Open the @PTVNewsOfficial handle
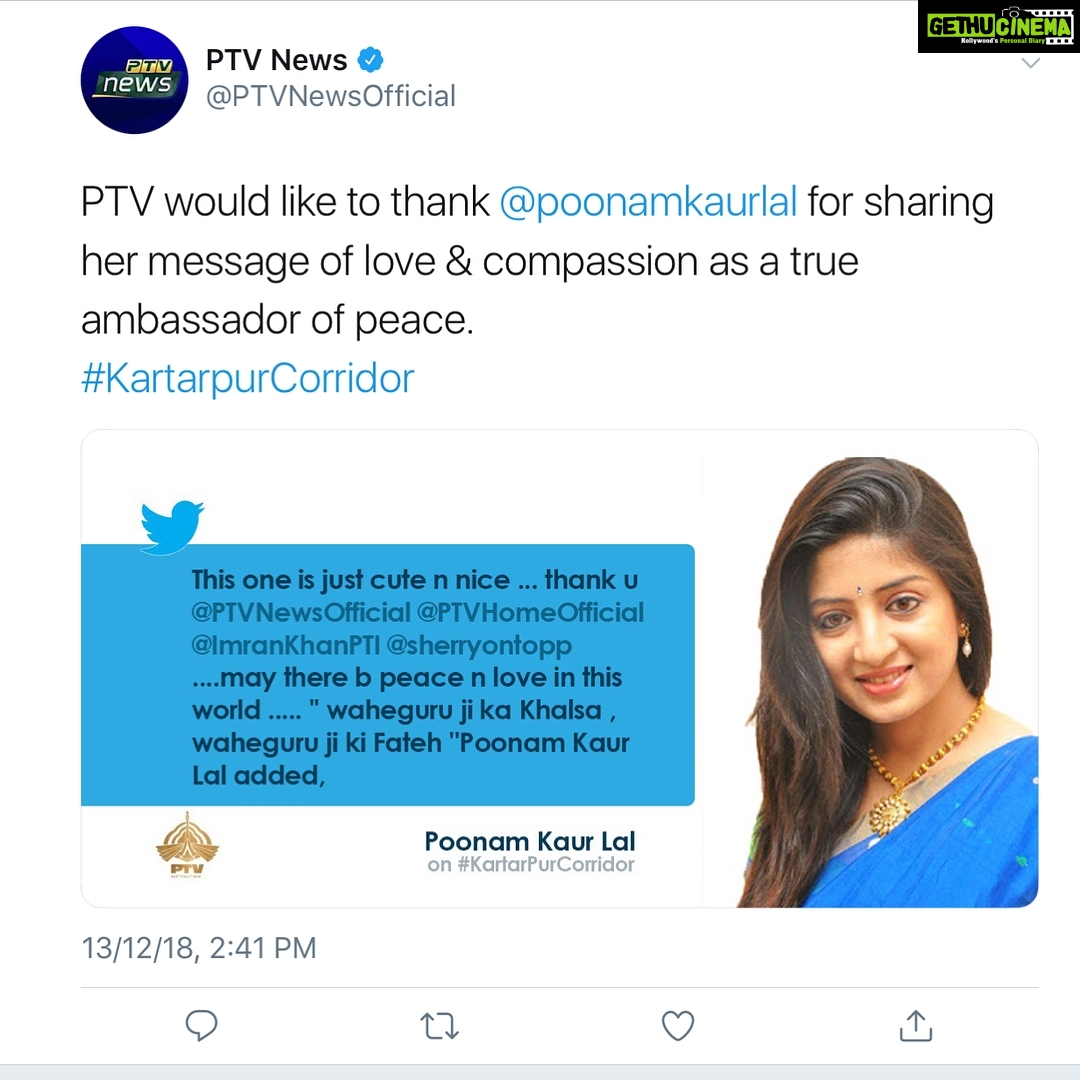Screen dimensions: 1080x1080 [x=331, y=96]
